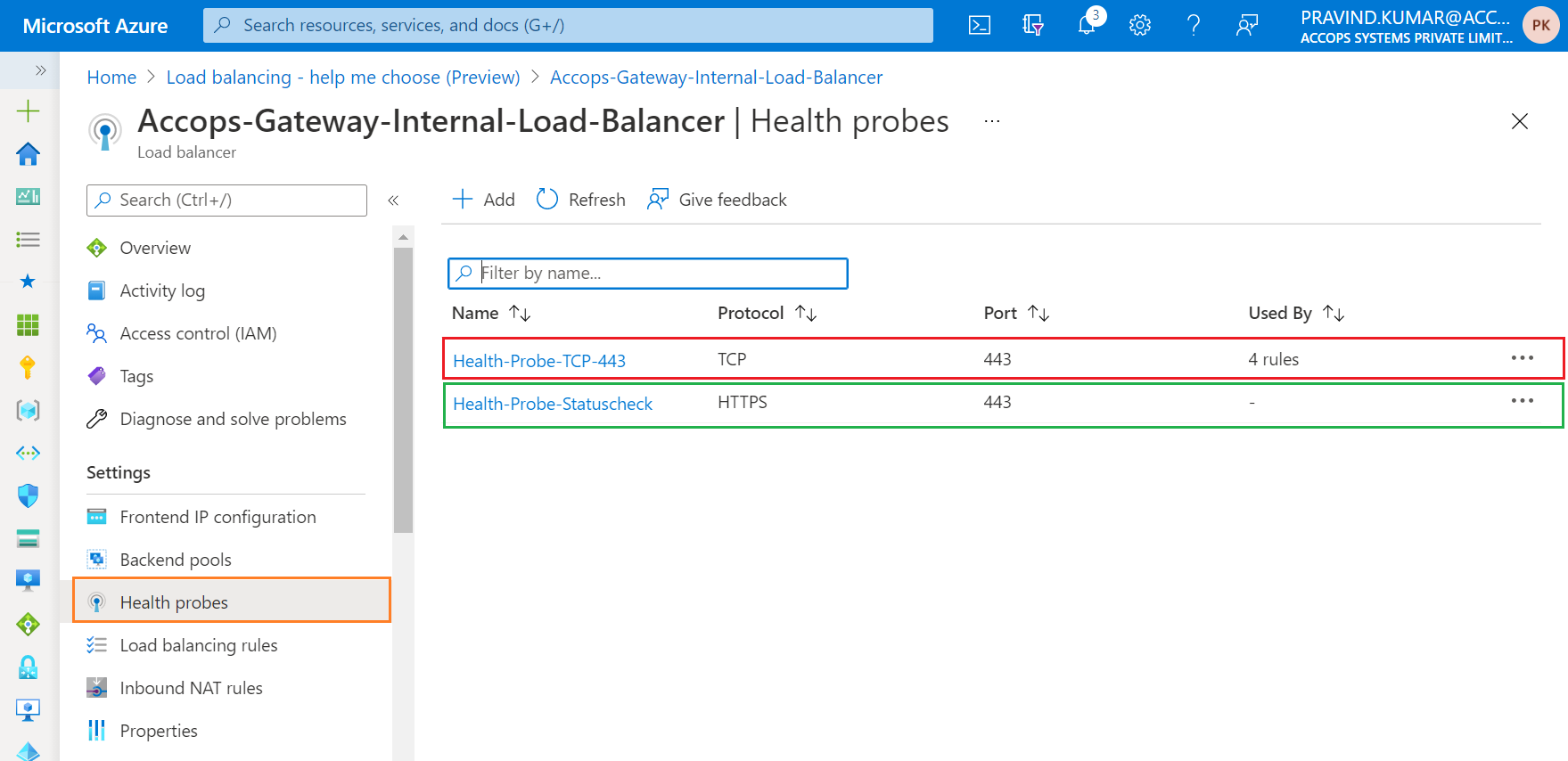Open Inbound NAT rules settings
This screenshot has height=761, width=1568.
(x=191, y=688)
